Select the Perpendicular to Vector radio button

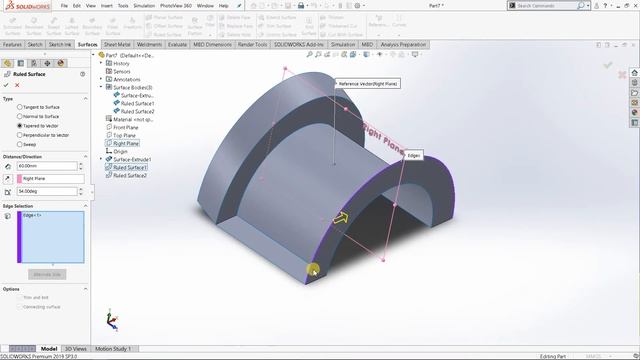20,135
